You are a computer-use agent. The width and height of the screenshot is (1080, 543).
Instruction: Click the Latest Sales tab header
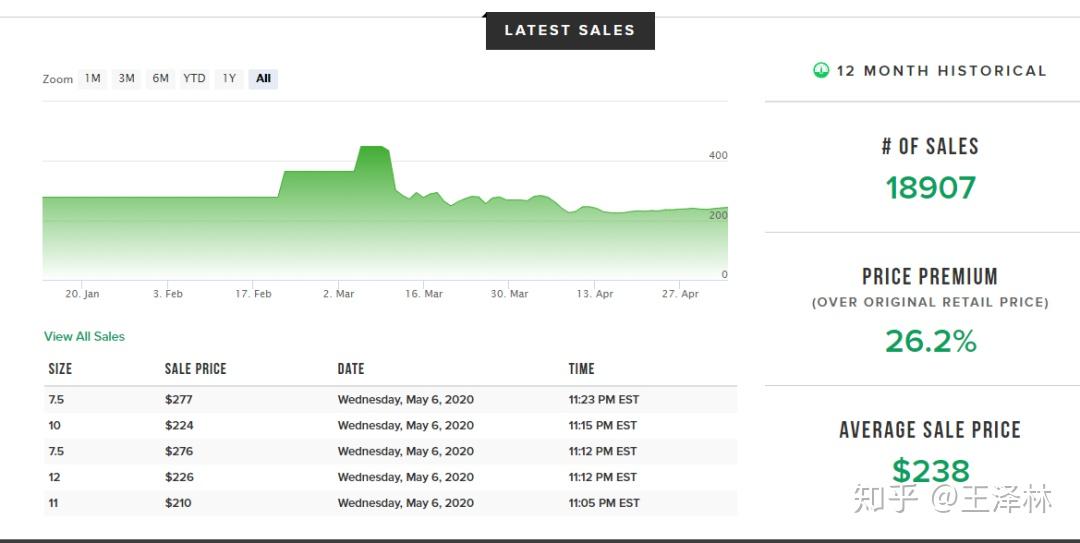tap(569, 31)
